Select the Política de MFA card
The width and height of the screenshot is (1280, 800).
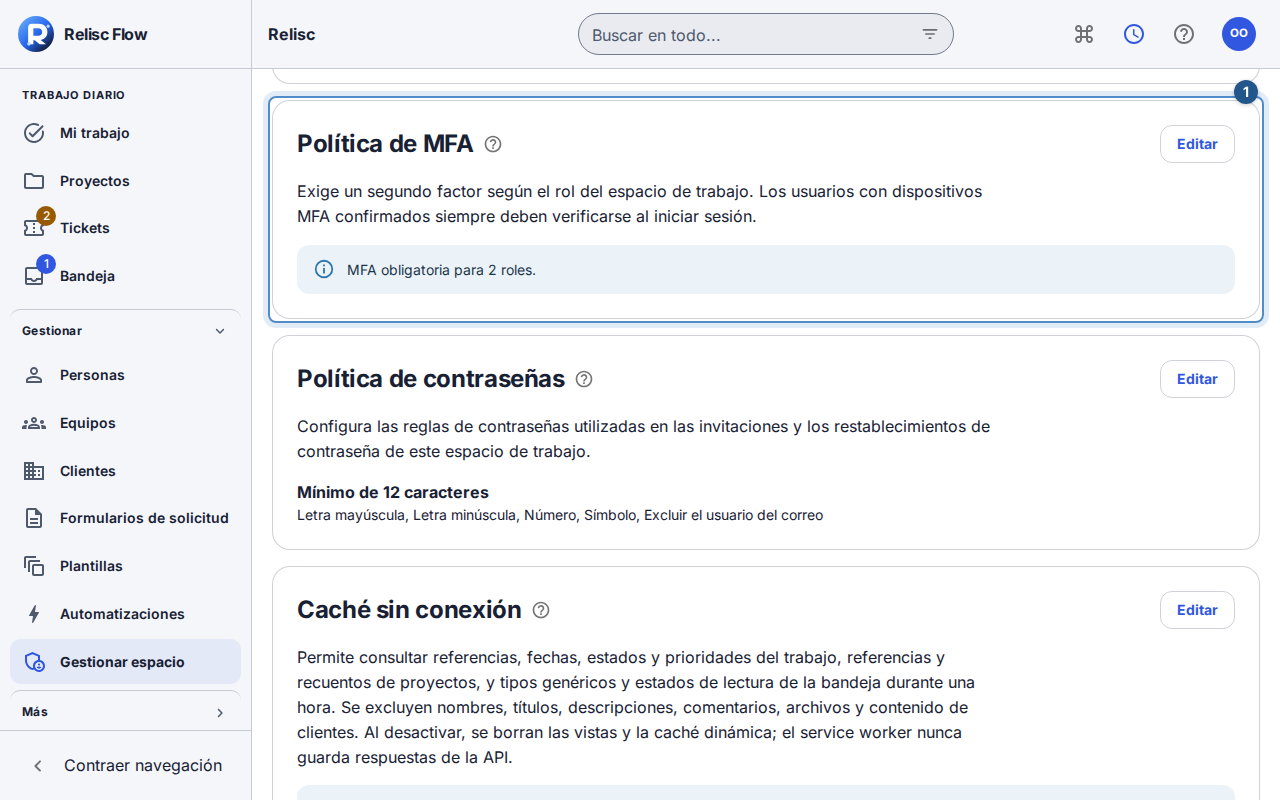click(766, 210)
